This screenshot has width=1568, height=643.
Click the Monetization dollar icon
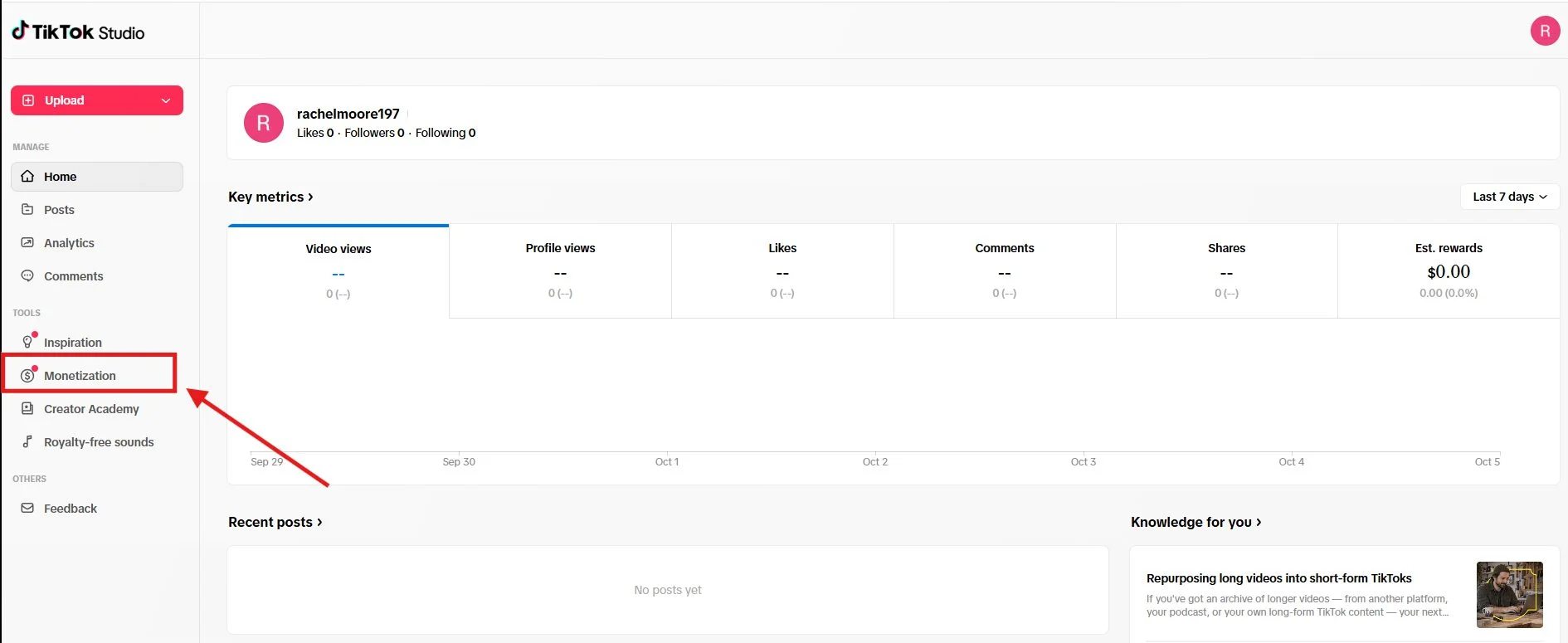[x=27, y=376]
